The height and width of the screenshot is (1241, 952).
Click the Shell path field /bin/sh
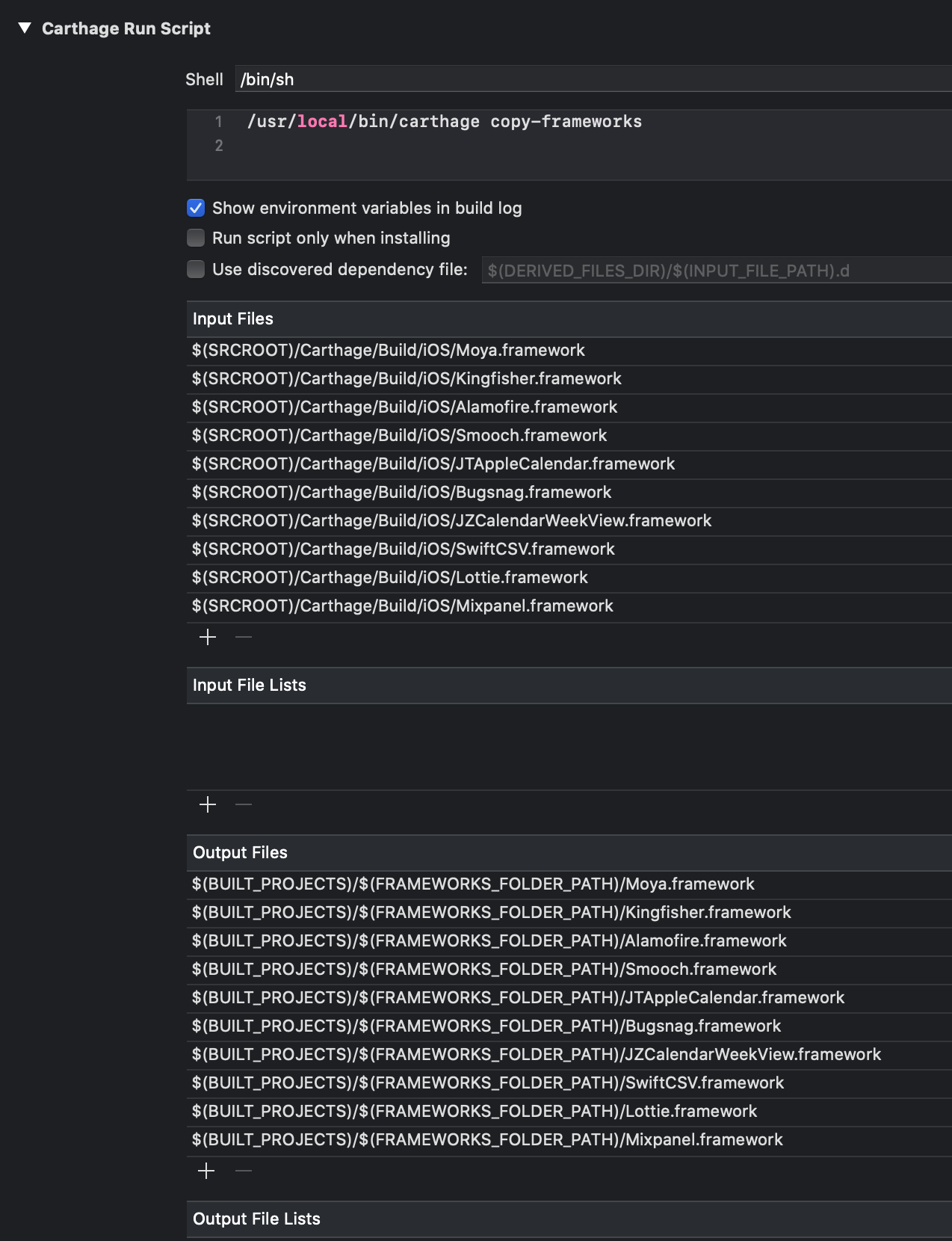tap(593, 79)
